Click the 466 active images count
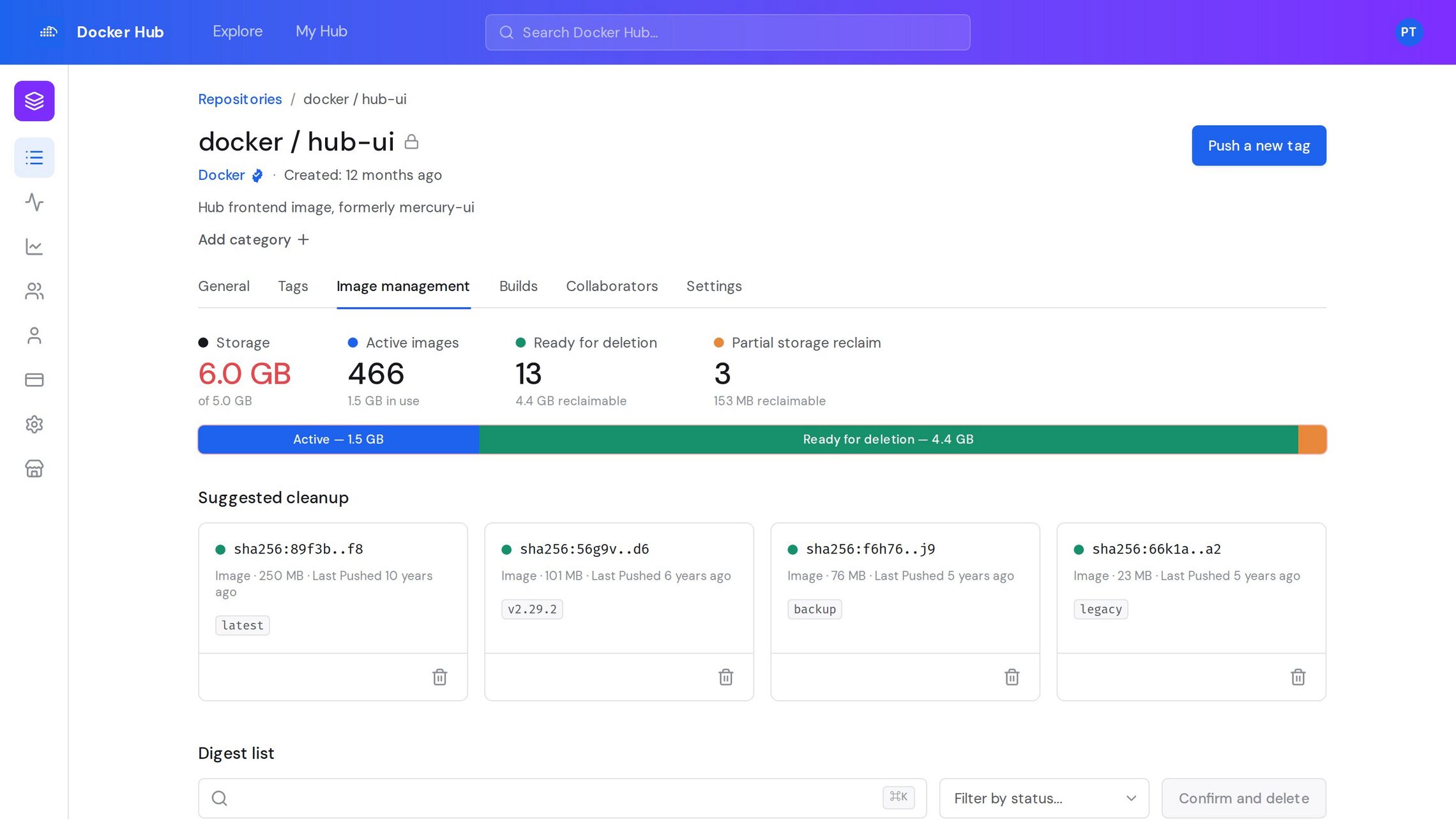Image resolution: width=1456 pixels, height=819 pixels. [x=376, y=373]
